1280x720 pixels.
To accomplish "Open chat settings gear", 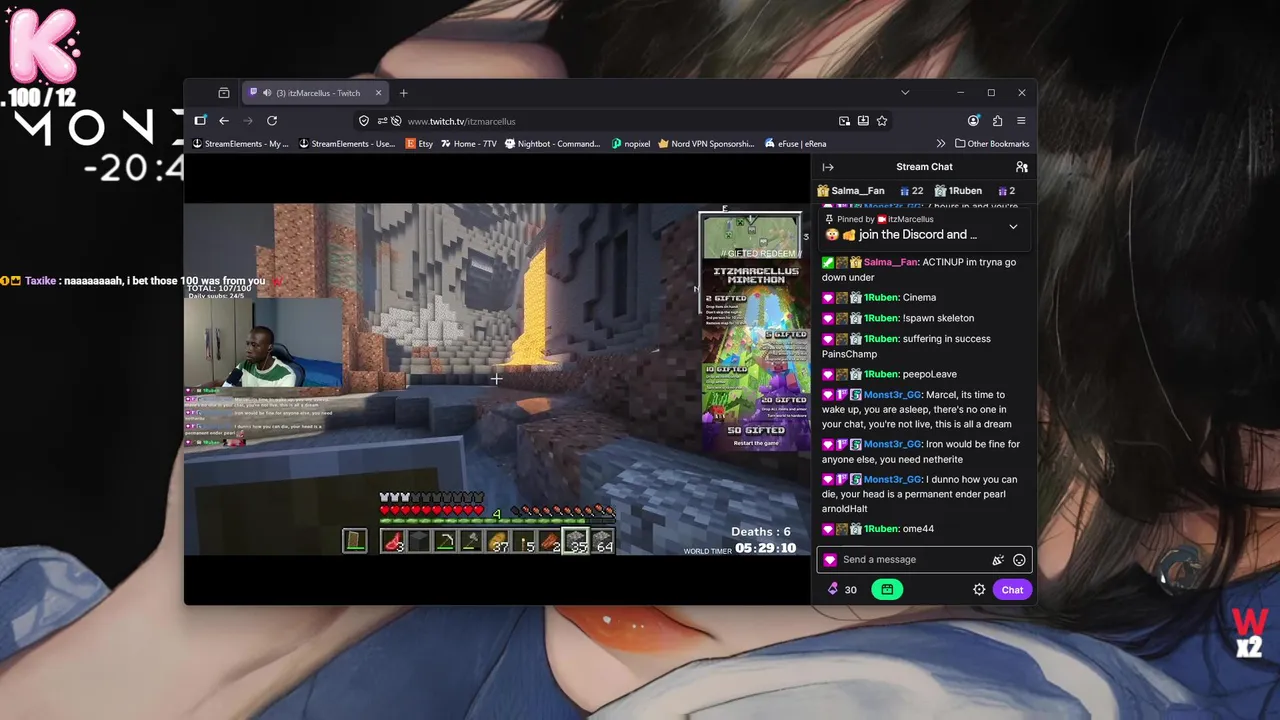I will [979, 590].
